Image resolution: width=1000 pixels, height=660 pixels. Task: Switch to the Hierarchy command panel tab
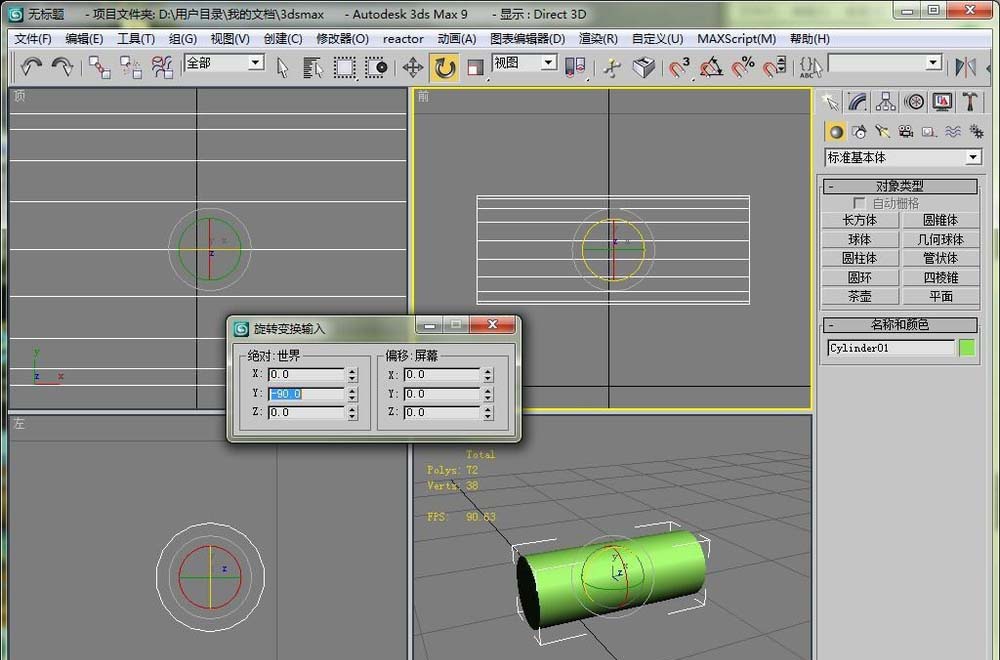pos(885,101)
